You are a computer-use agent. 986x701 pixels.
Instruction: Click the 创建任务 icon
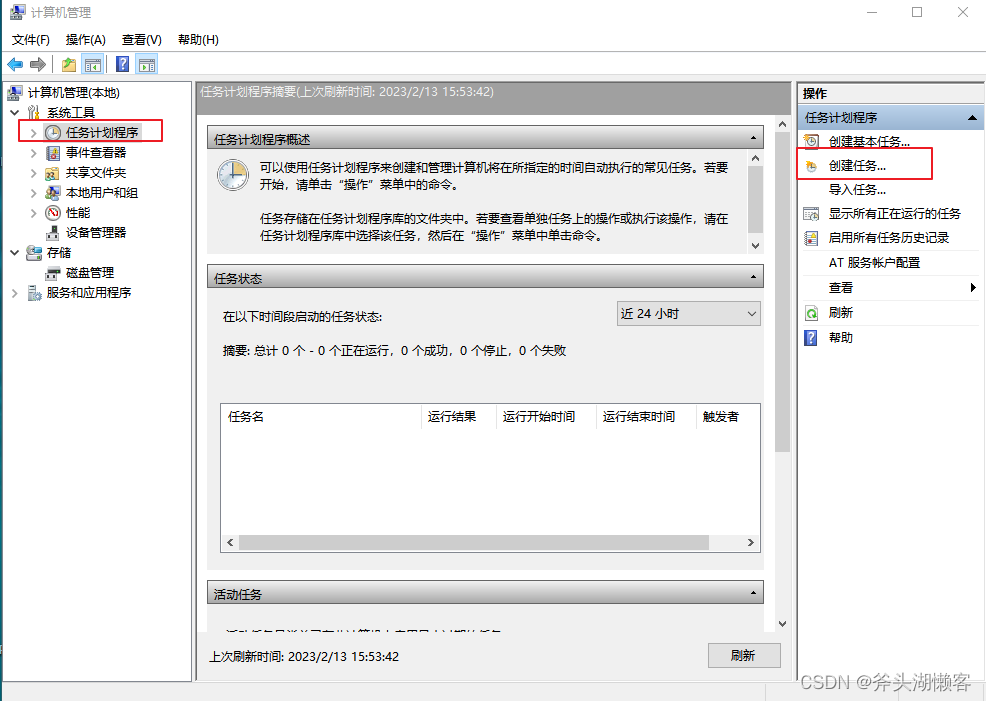(810, 165)
